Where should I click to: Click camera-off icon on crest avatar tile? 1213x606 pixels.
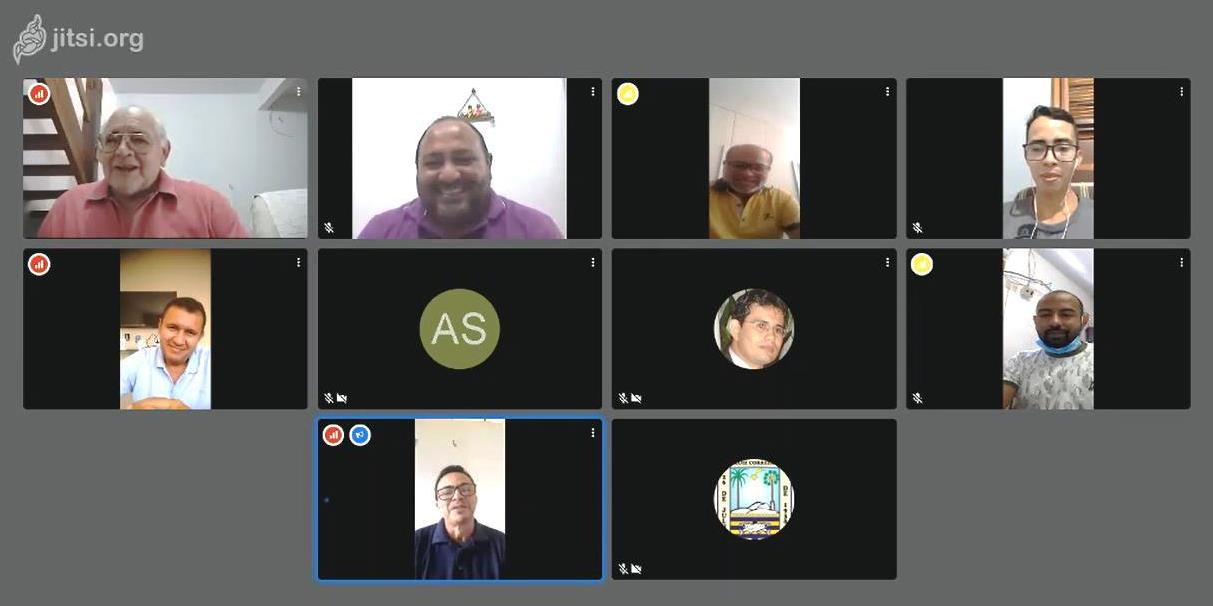coord(636,569)
